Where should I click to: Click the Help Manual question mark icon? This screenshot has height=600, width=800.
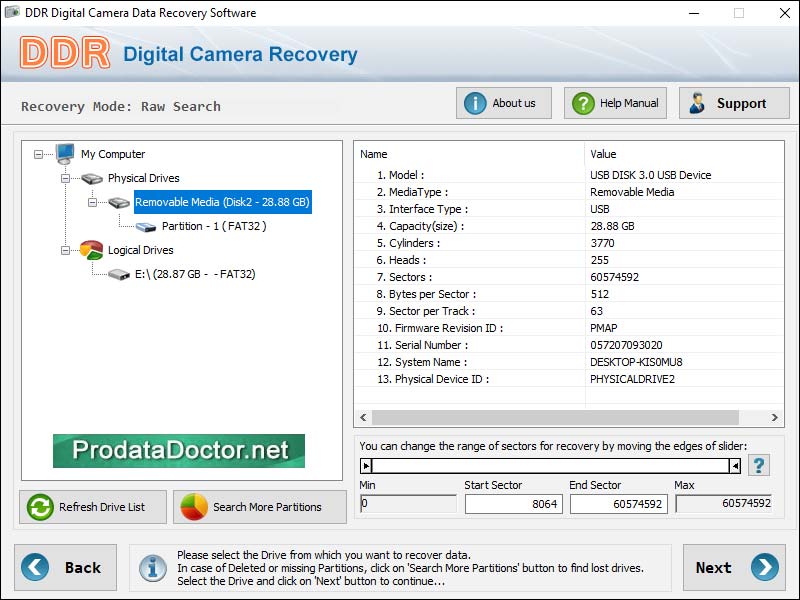click(x=583, y=102)
